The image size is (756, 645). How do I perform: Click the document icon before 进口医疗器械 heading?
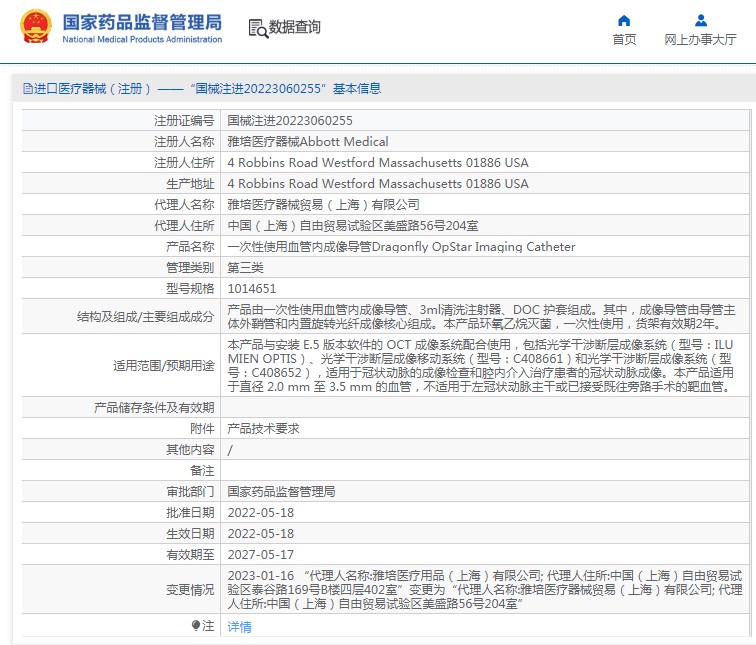(26, 89)
